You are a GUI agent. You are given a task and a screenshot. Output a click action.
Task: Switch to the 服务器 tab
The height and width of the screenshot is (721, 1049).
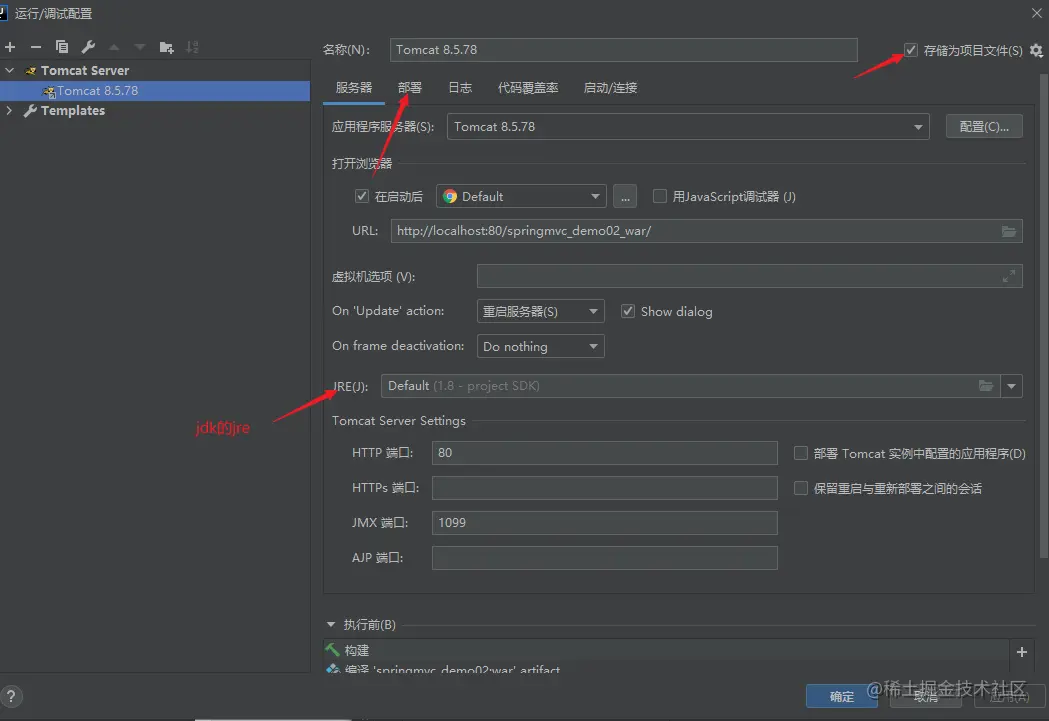click(353, 88)
